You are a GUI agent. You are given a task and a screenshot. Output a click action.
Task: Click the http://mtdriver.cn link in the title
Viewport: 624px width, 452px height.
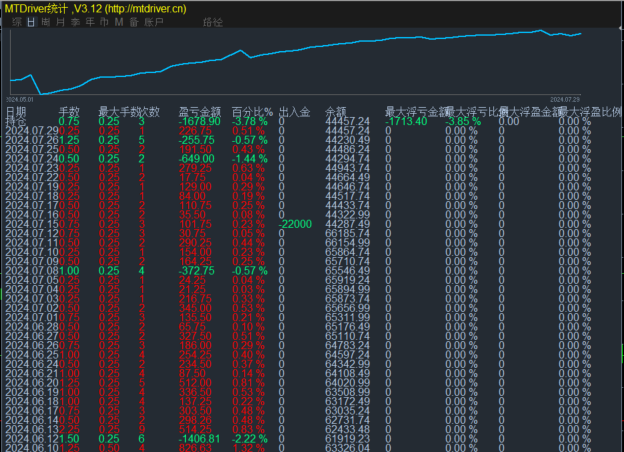click(145, 8)
